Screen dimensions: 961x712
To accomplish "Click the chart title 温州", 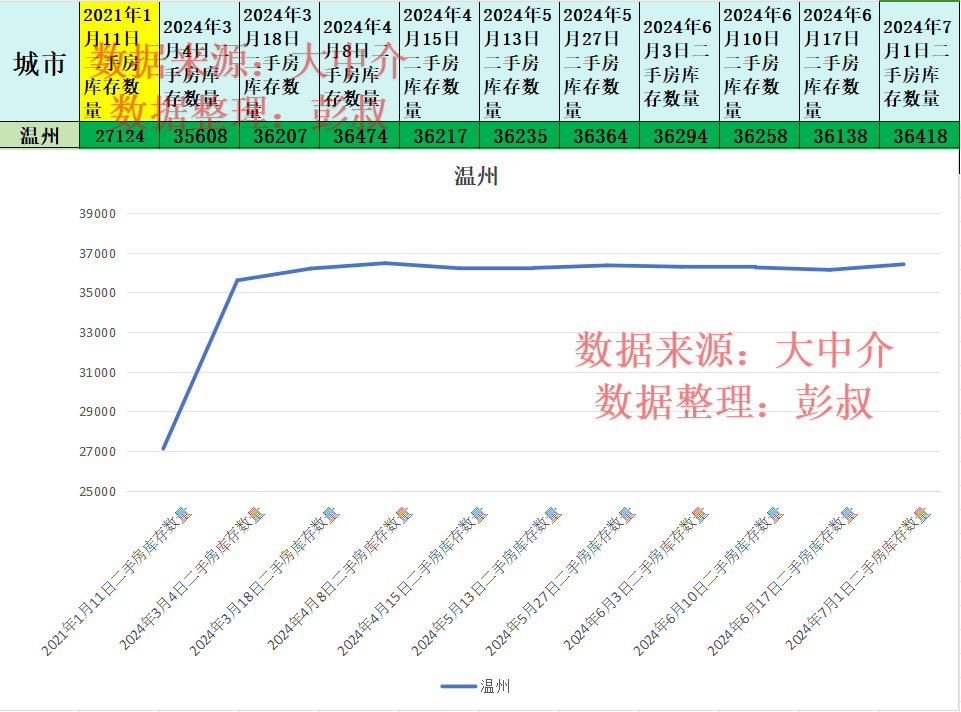I will tap(476, 176).
